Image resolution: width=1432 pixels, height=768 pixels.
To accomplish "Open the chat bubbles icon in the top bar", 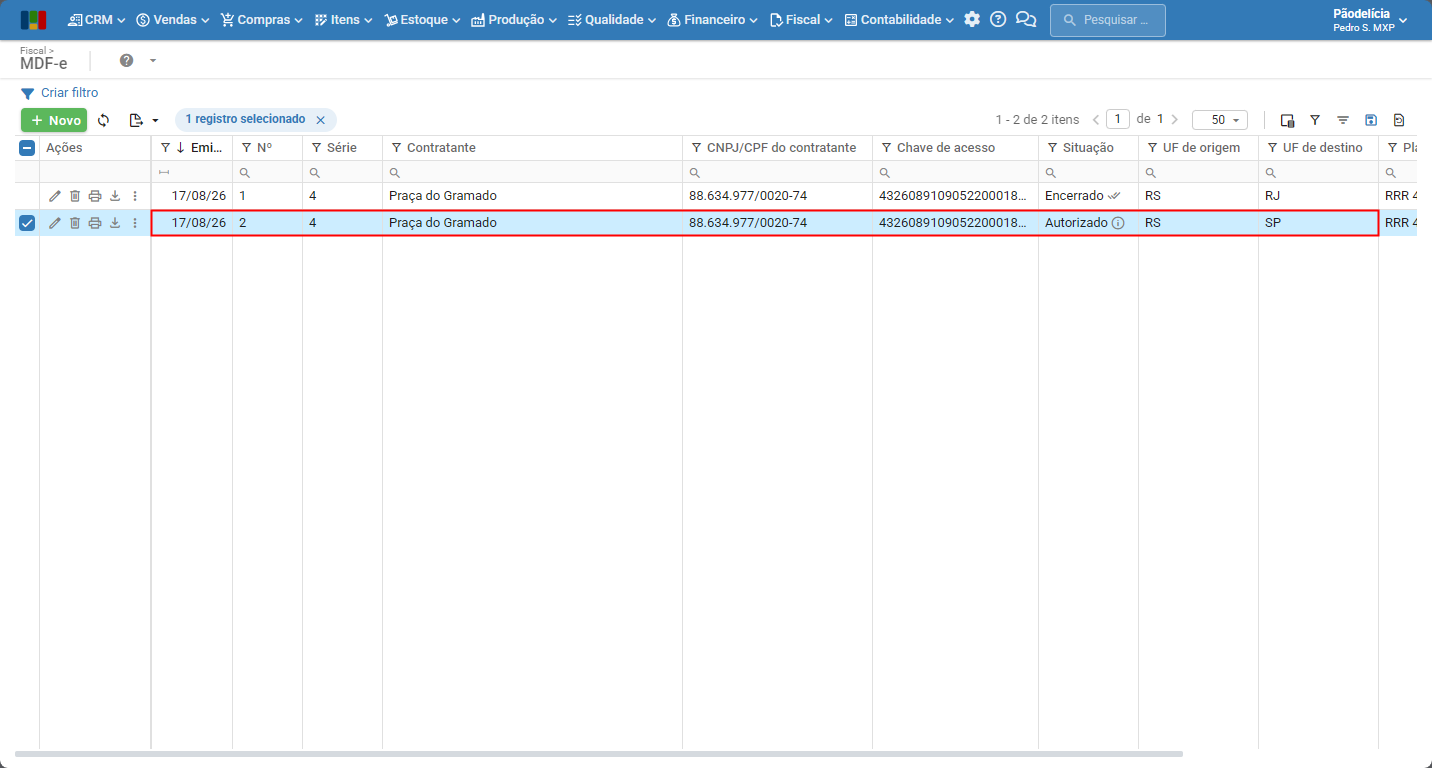I will point(1025,19).
